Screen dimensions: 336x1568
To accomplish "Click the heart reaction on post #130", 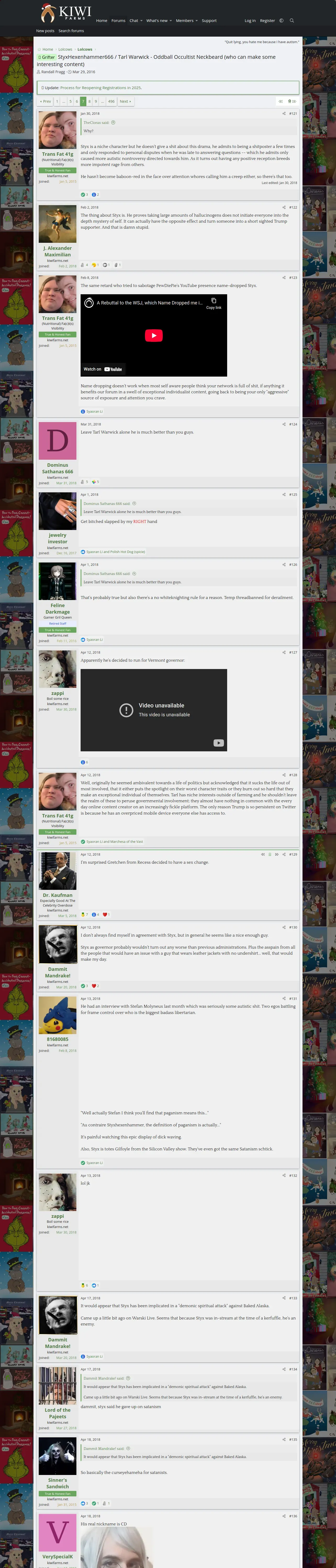I will 94,986.
